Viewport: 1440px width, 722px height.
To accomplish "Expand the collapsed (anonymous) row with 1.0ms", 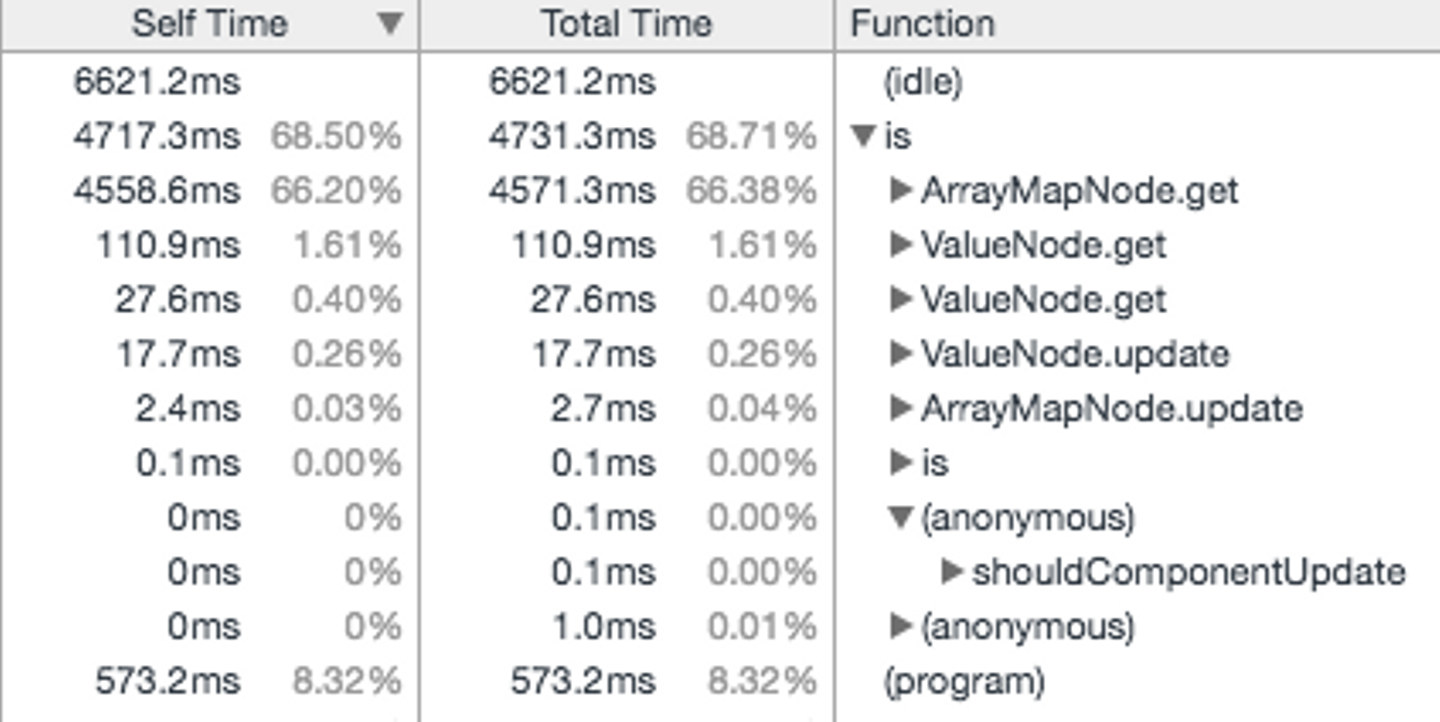I will pyautogui.click(x=901, y=627).
